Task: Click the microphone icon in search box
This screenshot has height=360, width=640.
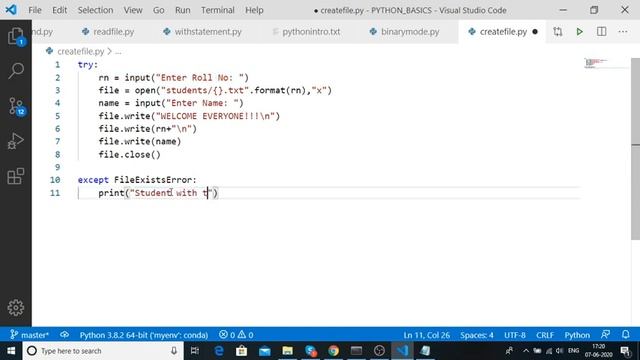Action: point(174,351)
